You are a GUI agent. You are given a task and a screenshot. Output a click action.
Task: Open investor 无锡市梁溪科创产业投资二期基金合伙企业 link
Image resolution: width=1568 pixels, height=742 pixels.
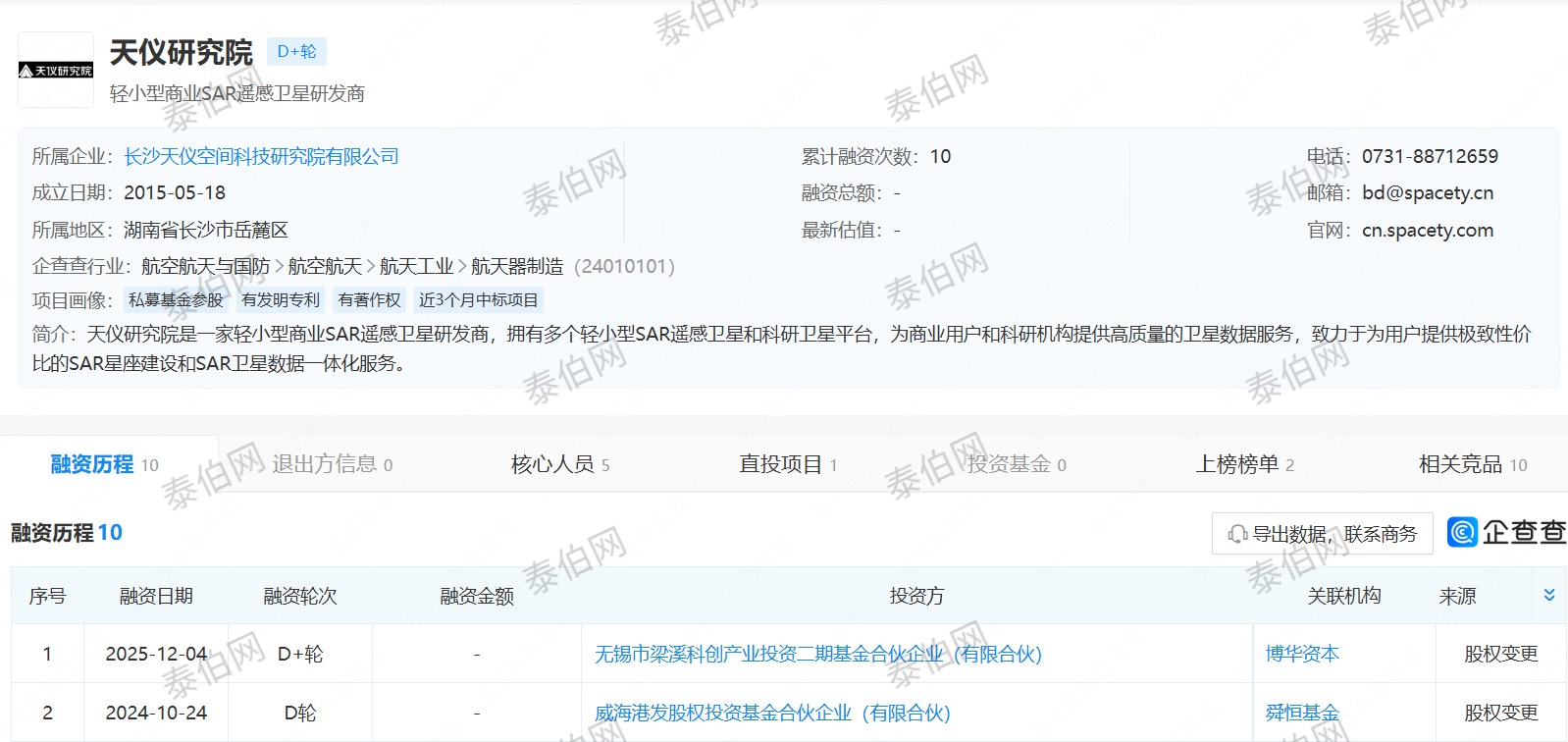[x=817, y=654]
